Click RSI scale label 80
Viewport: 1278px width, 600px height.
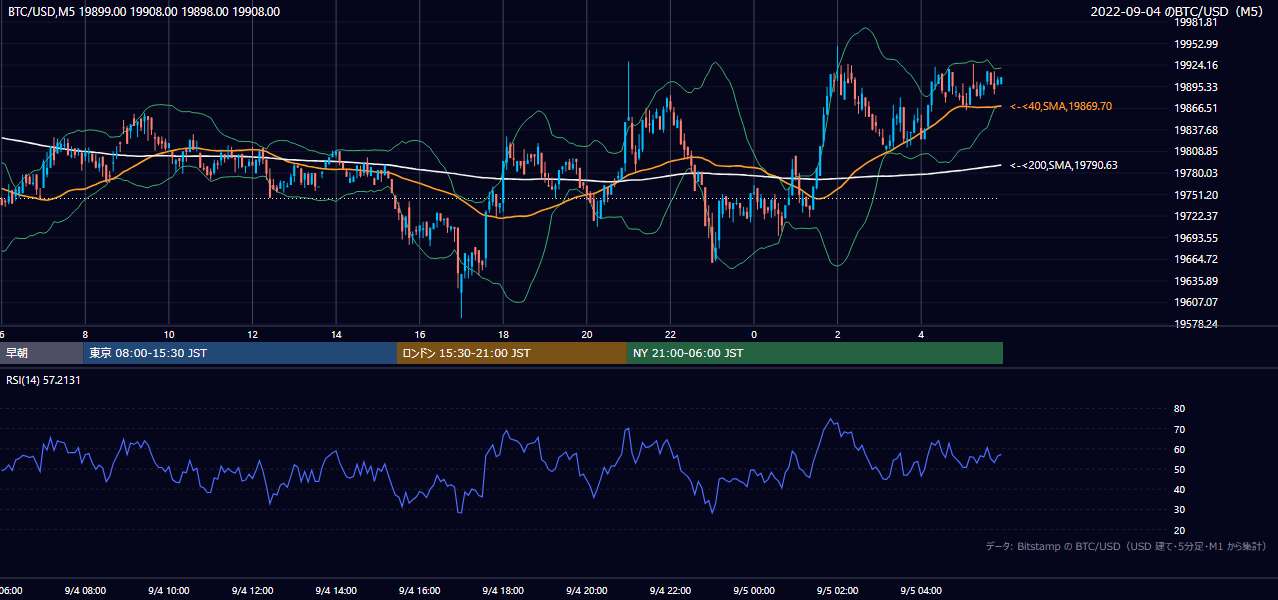coord(1179,409)
